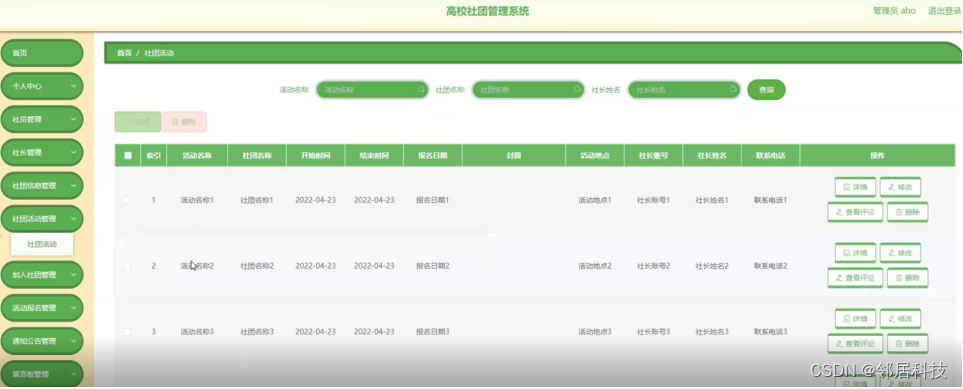Click 查看评论 for row 活动名称1
Screen dimensions: 963x389
point(855,213)
